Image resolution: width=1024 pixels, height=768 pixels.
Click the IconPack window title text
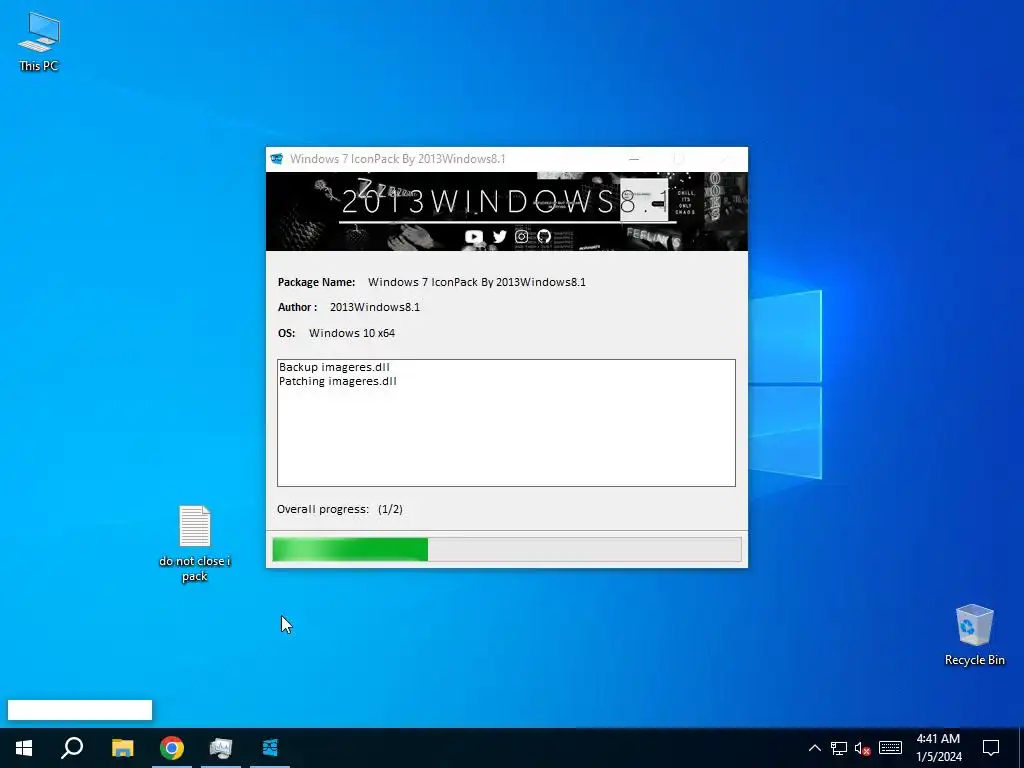pos(398,159)
